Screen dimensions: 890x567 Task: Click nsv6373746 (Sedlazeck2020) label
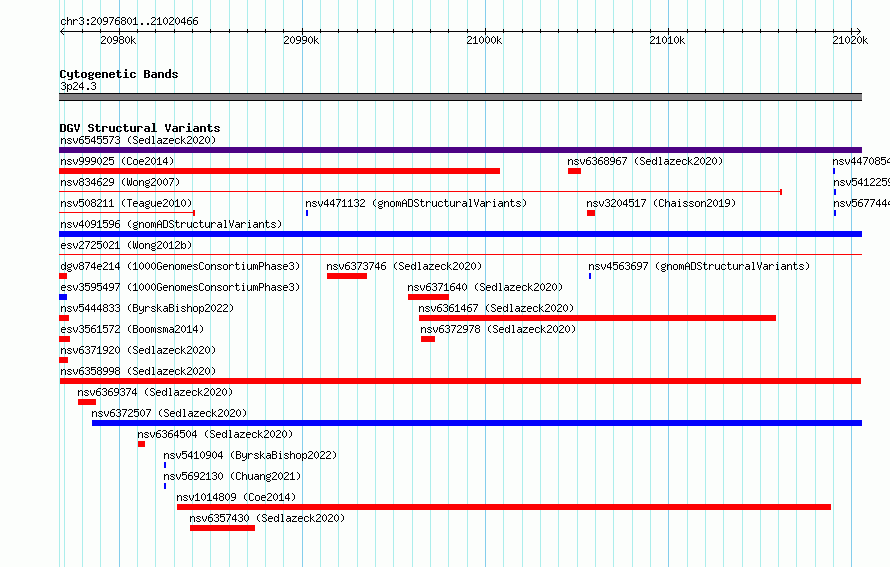(404, 266)
